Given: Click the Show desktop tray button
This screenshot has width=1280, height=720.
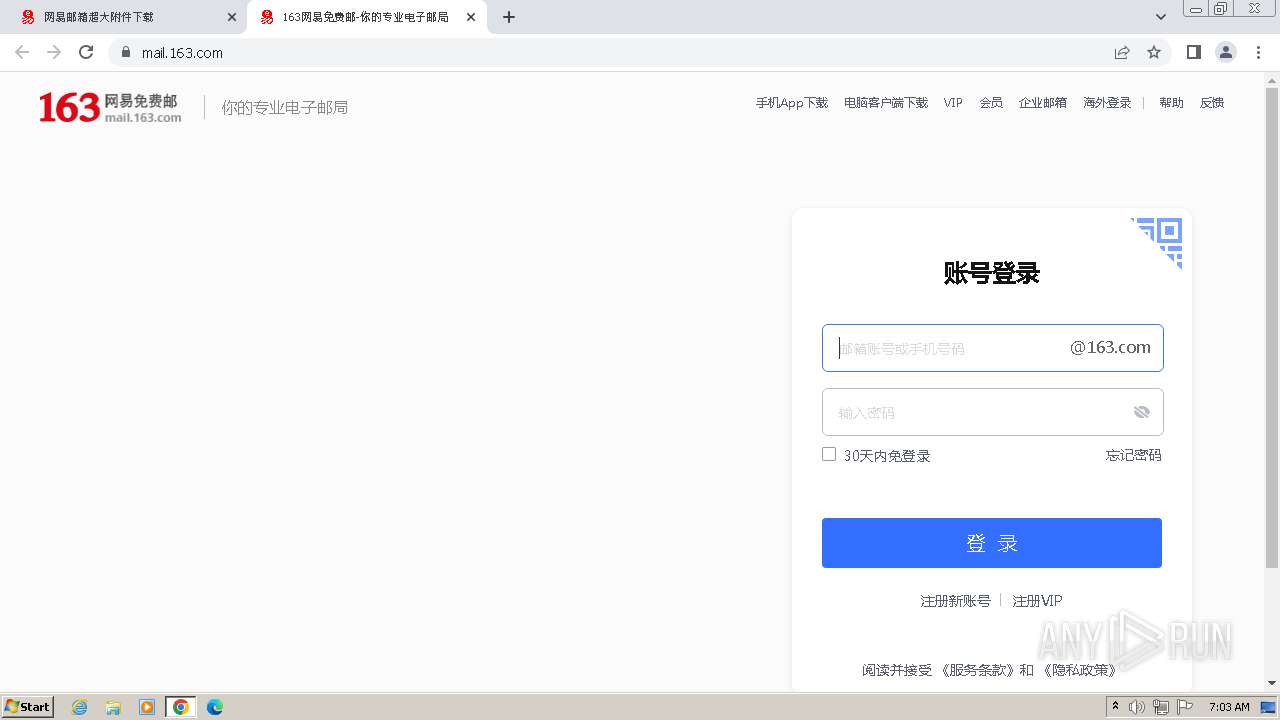Looking at the screenshot, I should (x=1270, y=707).
